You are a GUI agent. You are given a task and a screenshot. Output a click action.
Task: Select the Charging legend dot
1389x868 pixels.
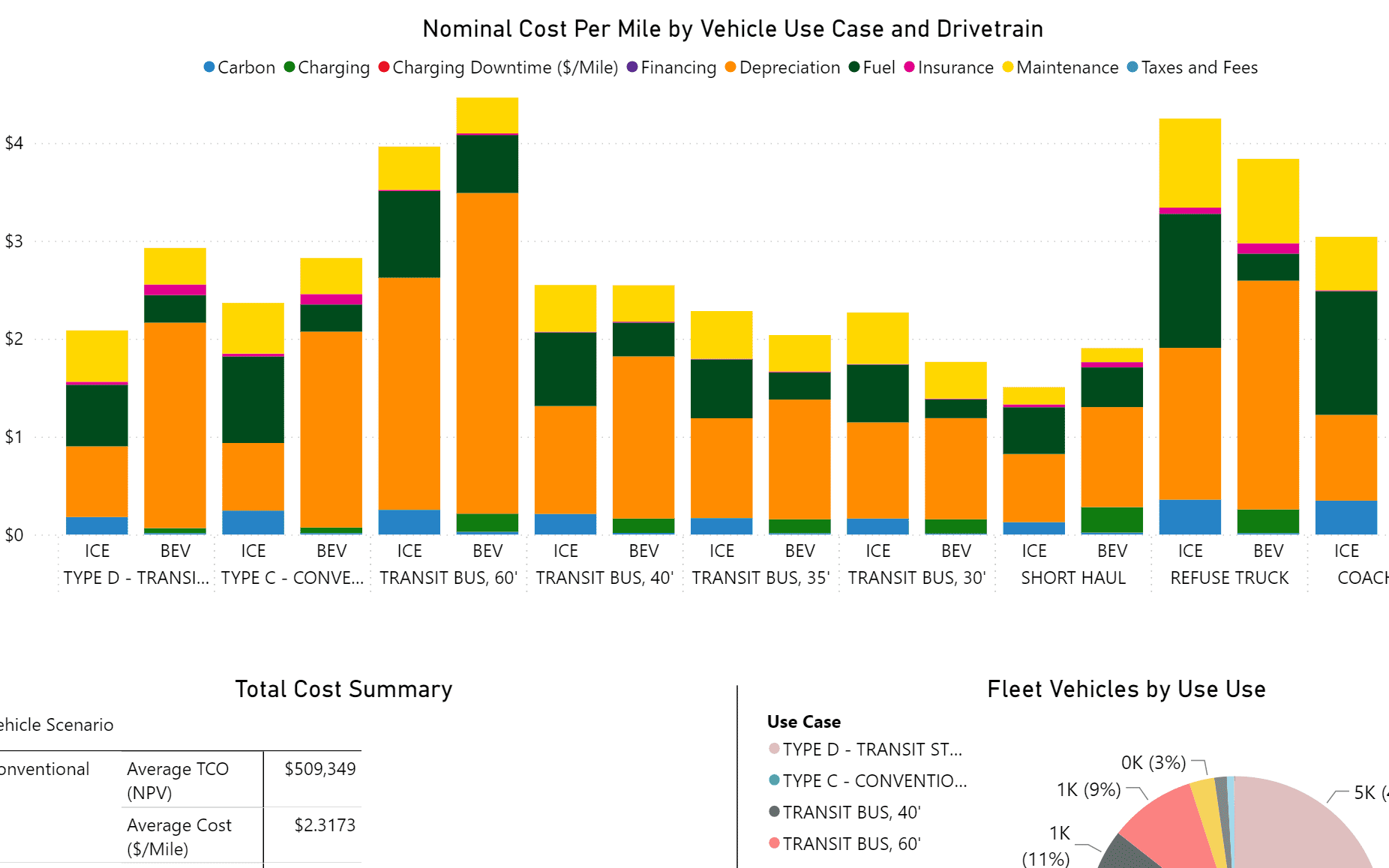click(289, 67)
